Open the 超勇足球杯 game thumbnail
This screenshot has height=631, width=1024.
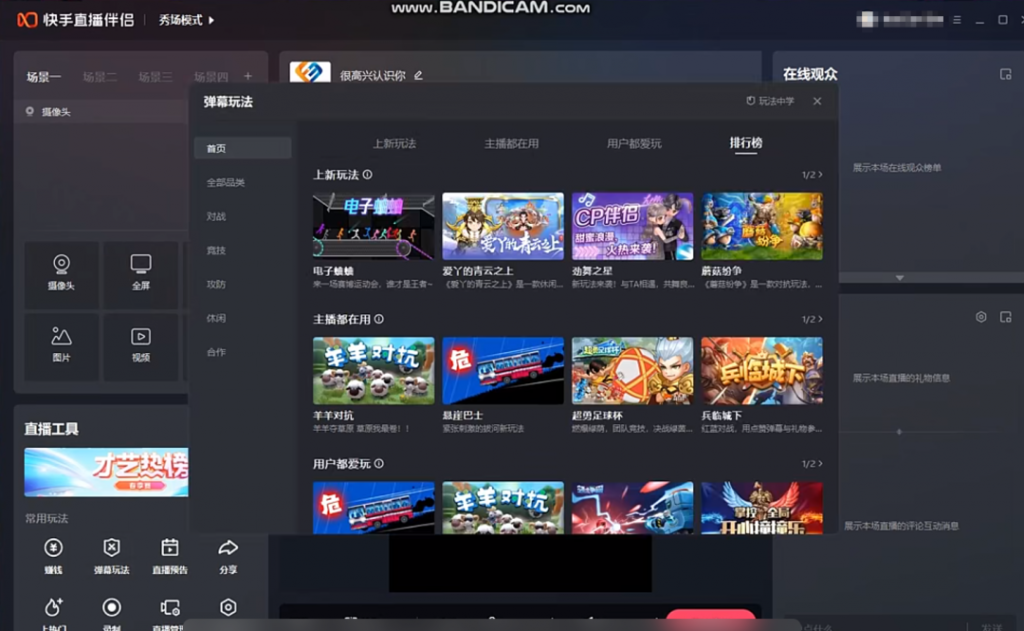[x=632, y=370]
